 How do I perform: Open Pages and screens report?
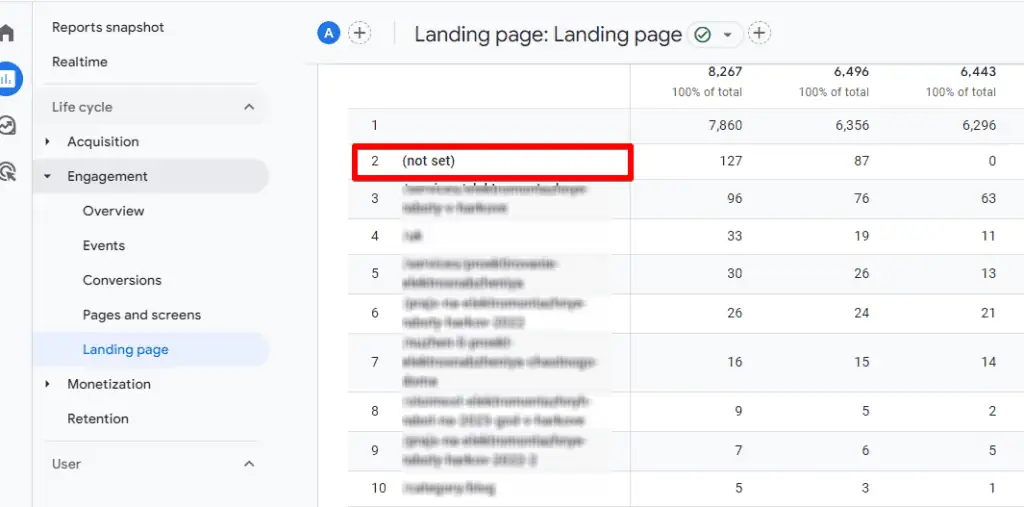(x=142, y=315)
